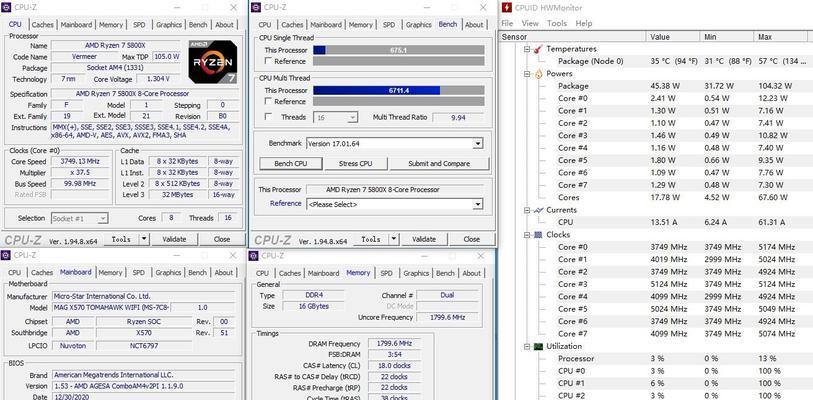Click single thread score bar showing 675.1
Image resolution: width=813 pixels, height=400 pixels.
399,50
